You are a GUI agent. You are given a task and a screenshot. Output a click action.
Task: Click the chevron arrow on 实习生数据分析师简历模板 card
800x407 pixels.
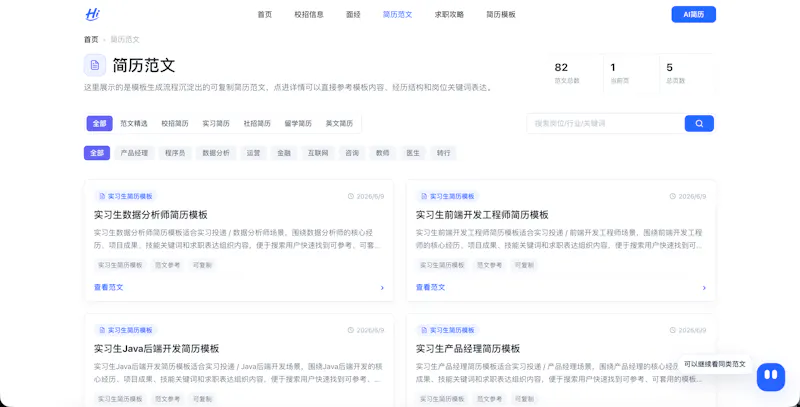382,288
